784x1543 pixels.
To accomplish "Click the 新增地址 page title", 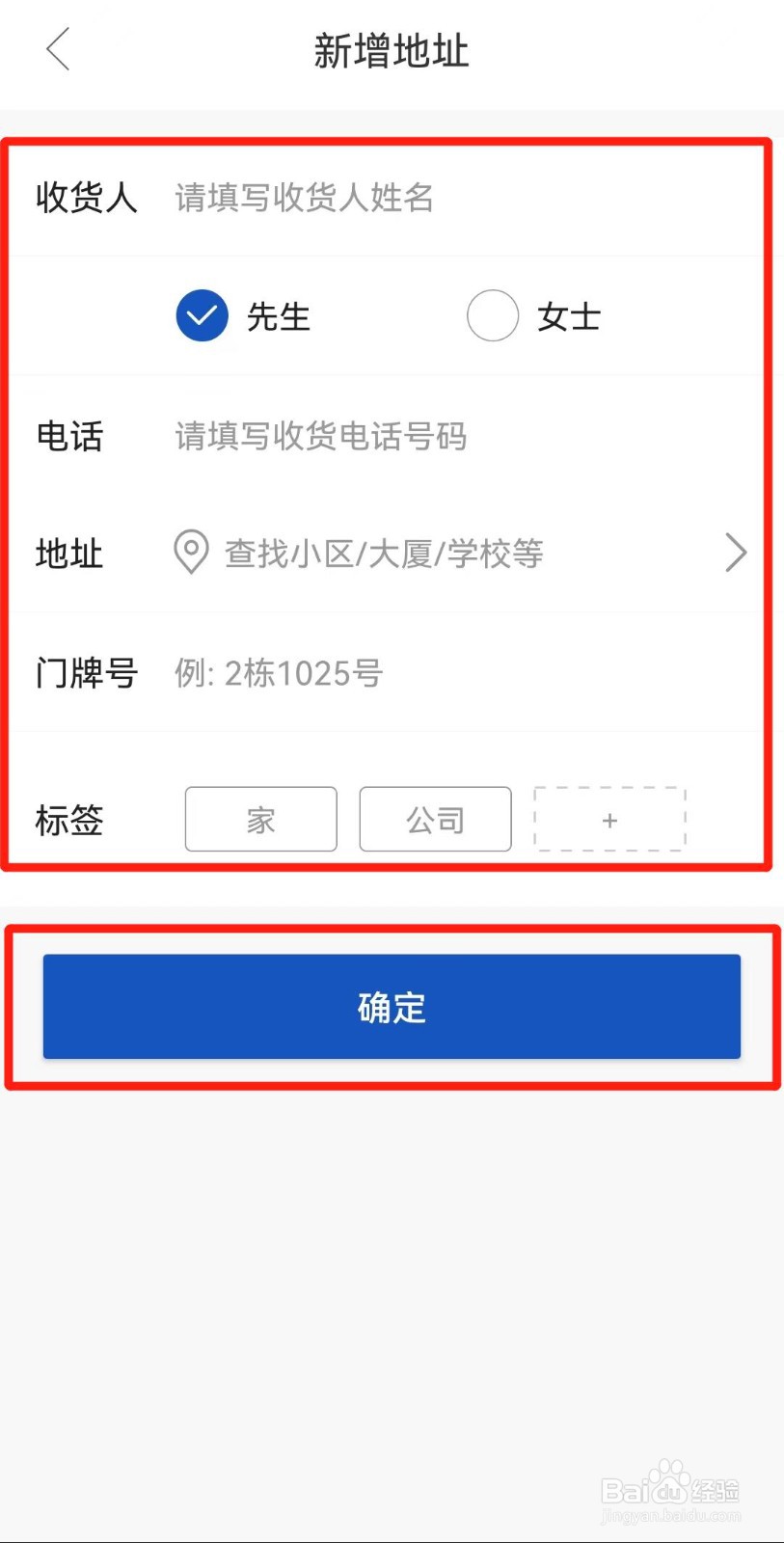I will [x=392, y=50].
